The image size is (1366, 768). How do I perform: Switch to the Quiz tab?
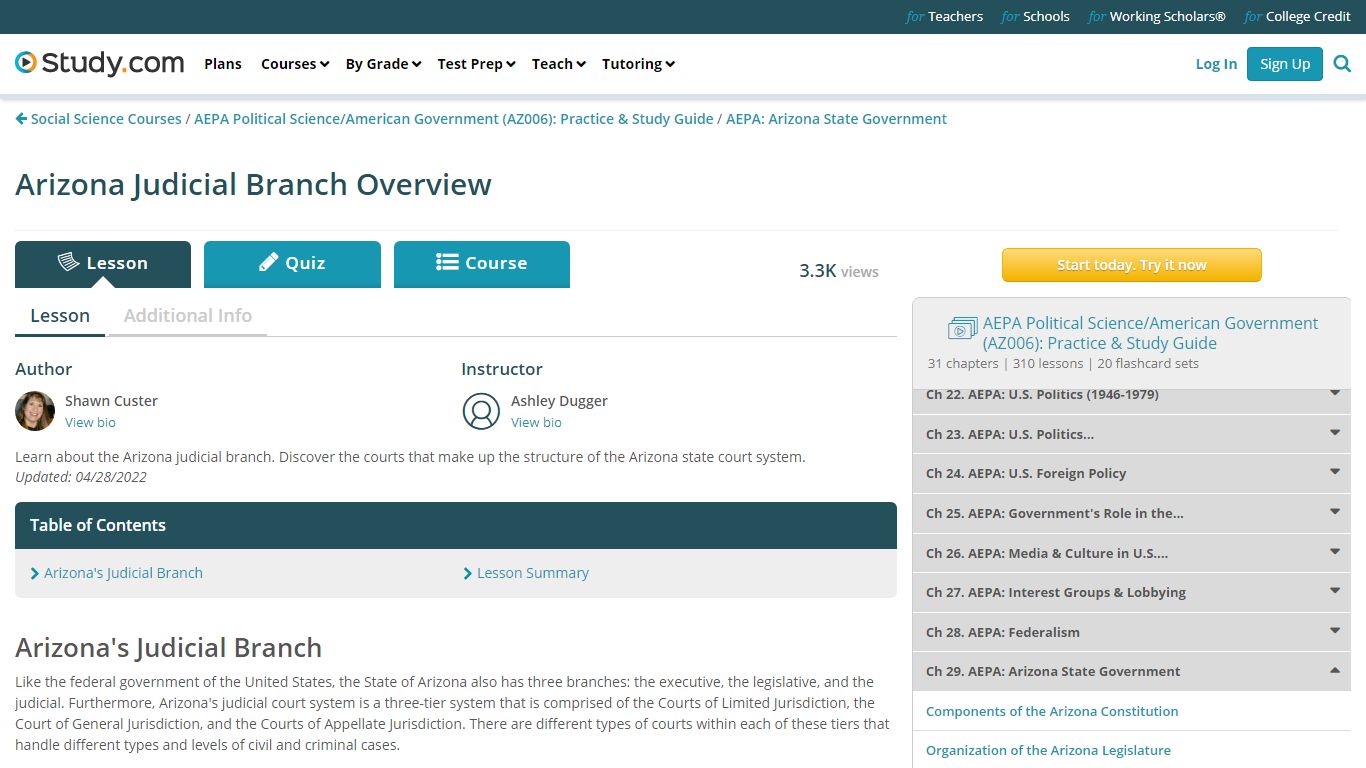(x=292, y=264)
